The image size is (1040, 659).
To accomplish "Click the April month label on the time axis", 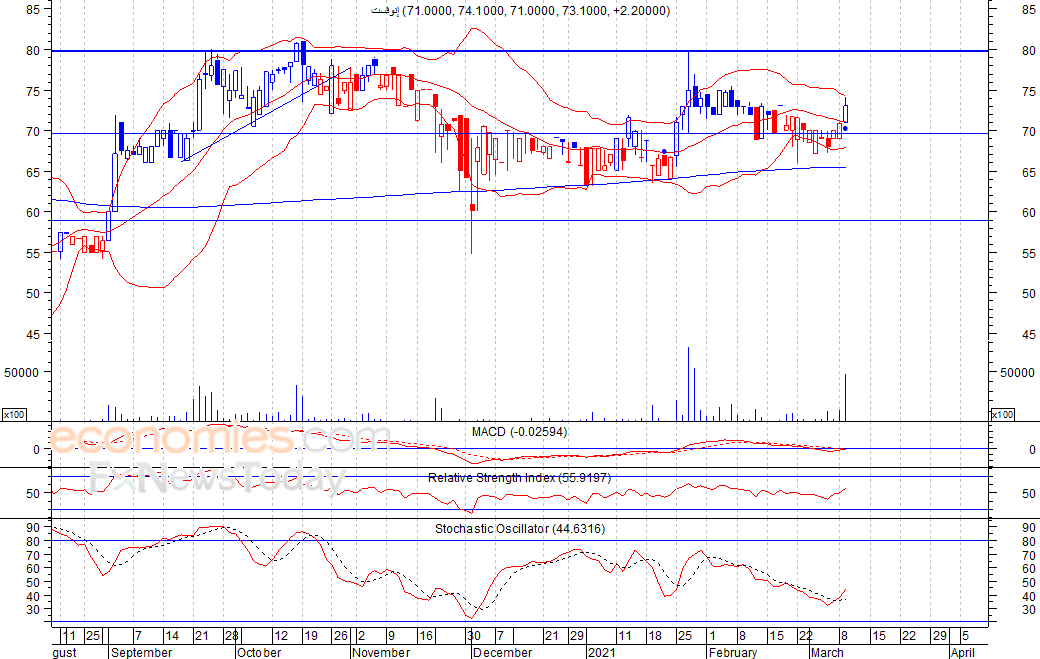I will click(962, 652).
